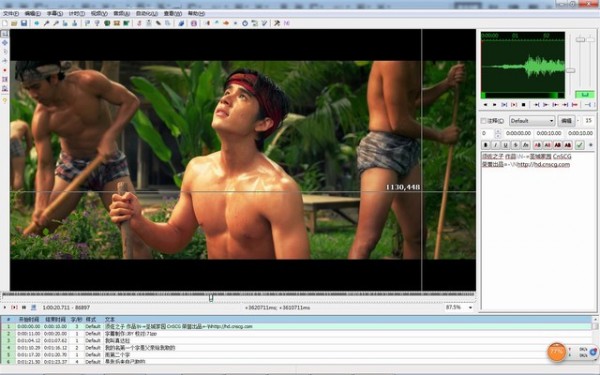Image resolution: width=600 pixels, height=375 pixels.
Task: Open the Translation Assistant toolbar icon
Action: click(226, 23)
